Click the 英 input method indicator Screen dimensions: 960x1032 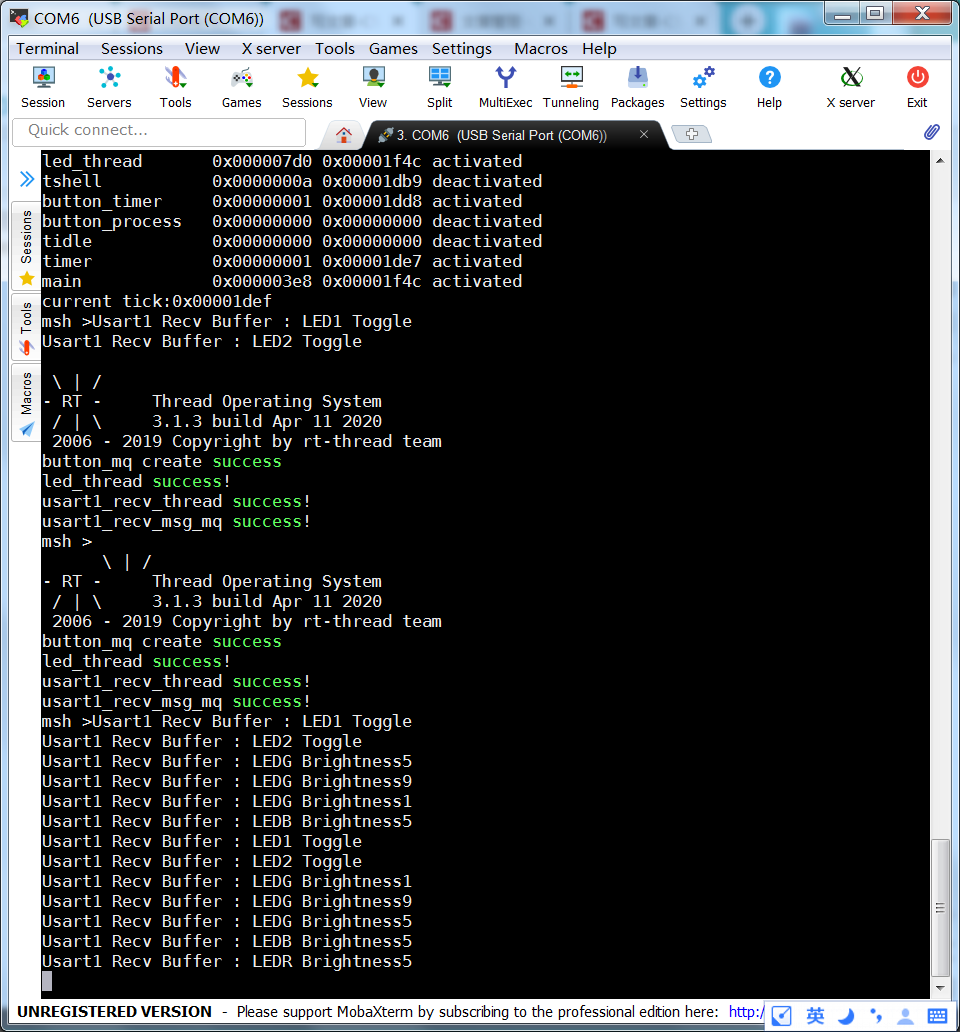point(815,1016)
